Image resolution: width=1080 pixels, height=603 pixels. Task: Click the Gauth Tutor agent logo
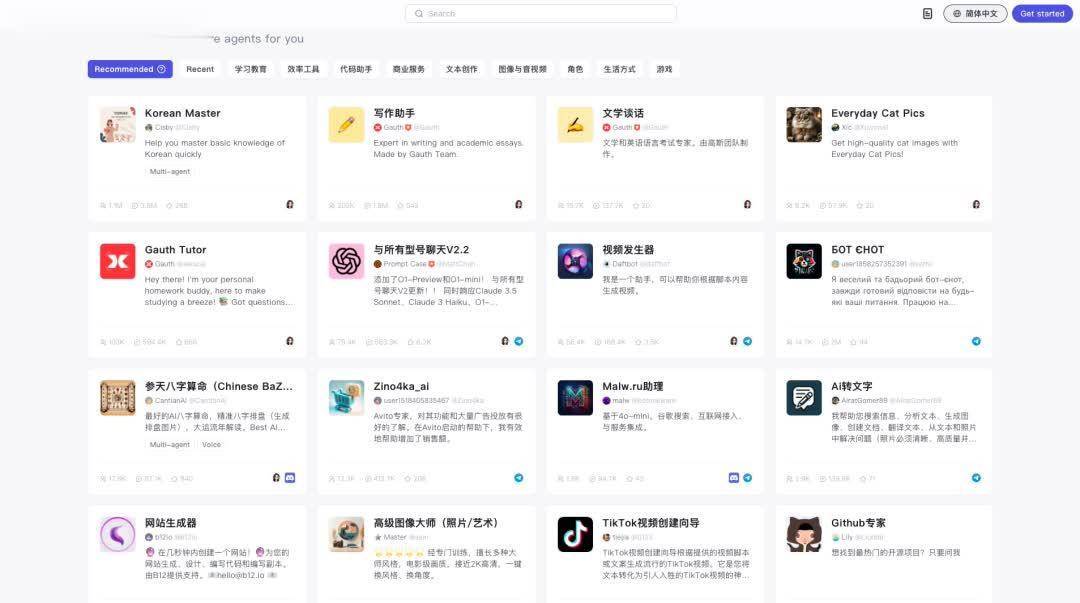pos(117,261)
